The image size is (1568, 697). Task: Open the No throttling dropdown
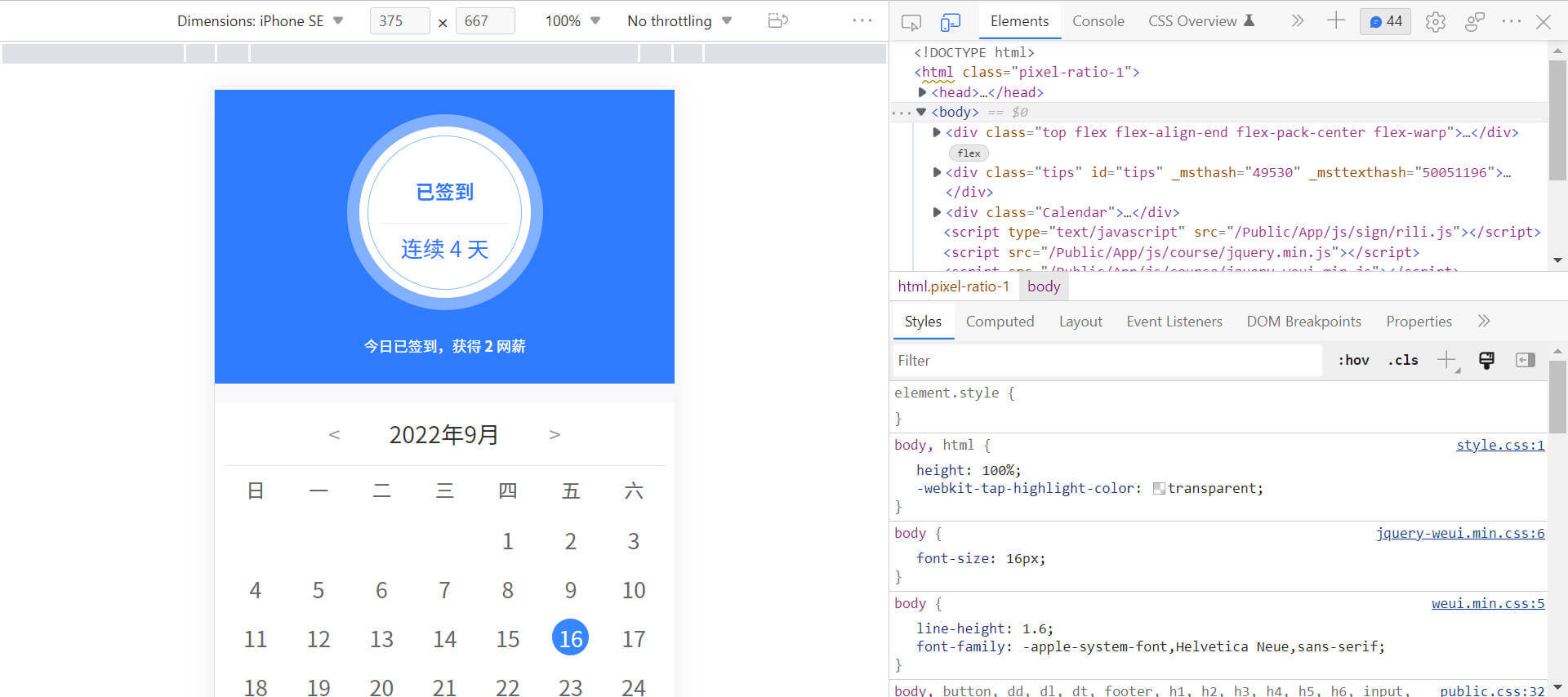point(679,21)
